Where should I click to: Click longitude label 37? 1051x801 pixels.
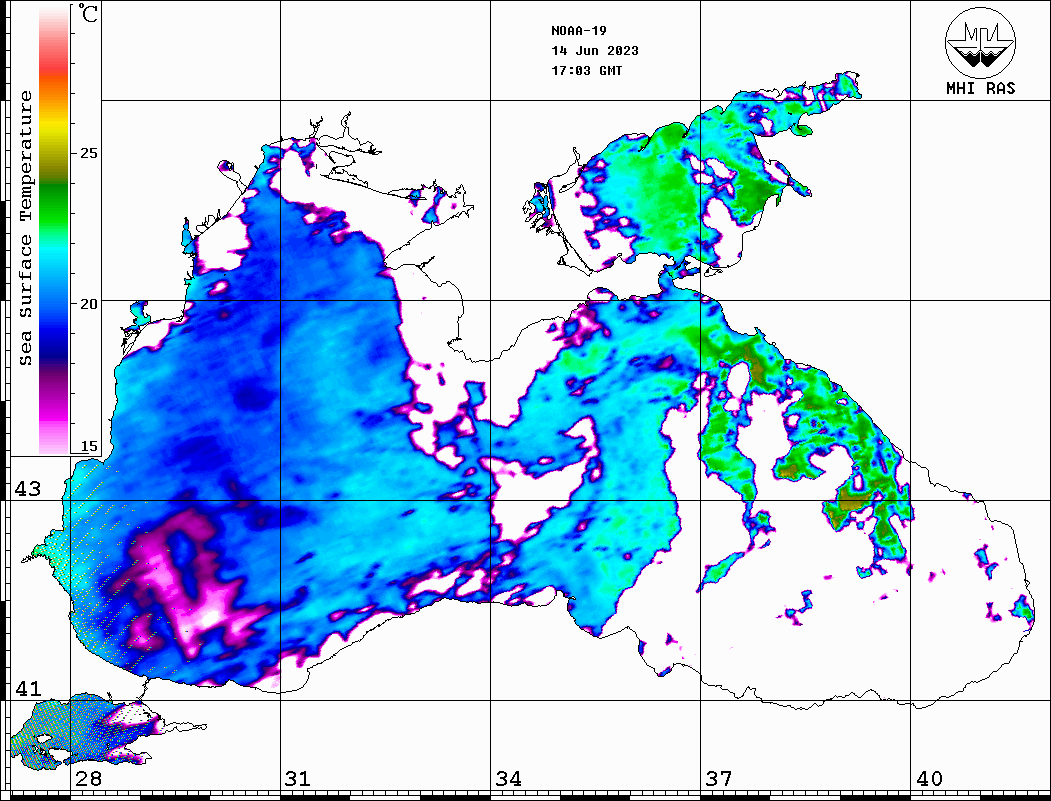coord(719,778)
